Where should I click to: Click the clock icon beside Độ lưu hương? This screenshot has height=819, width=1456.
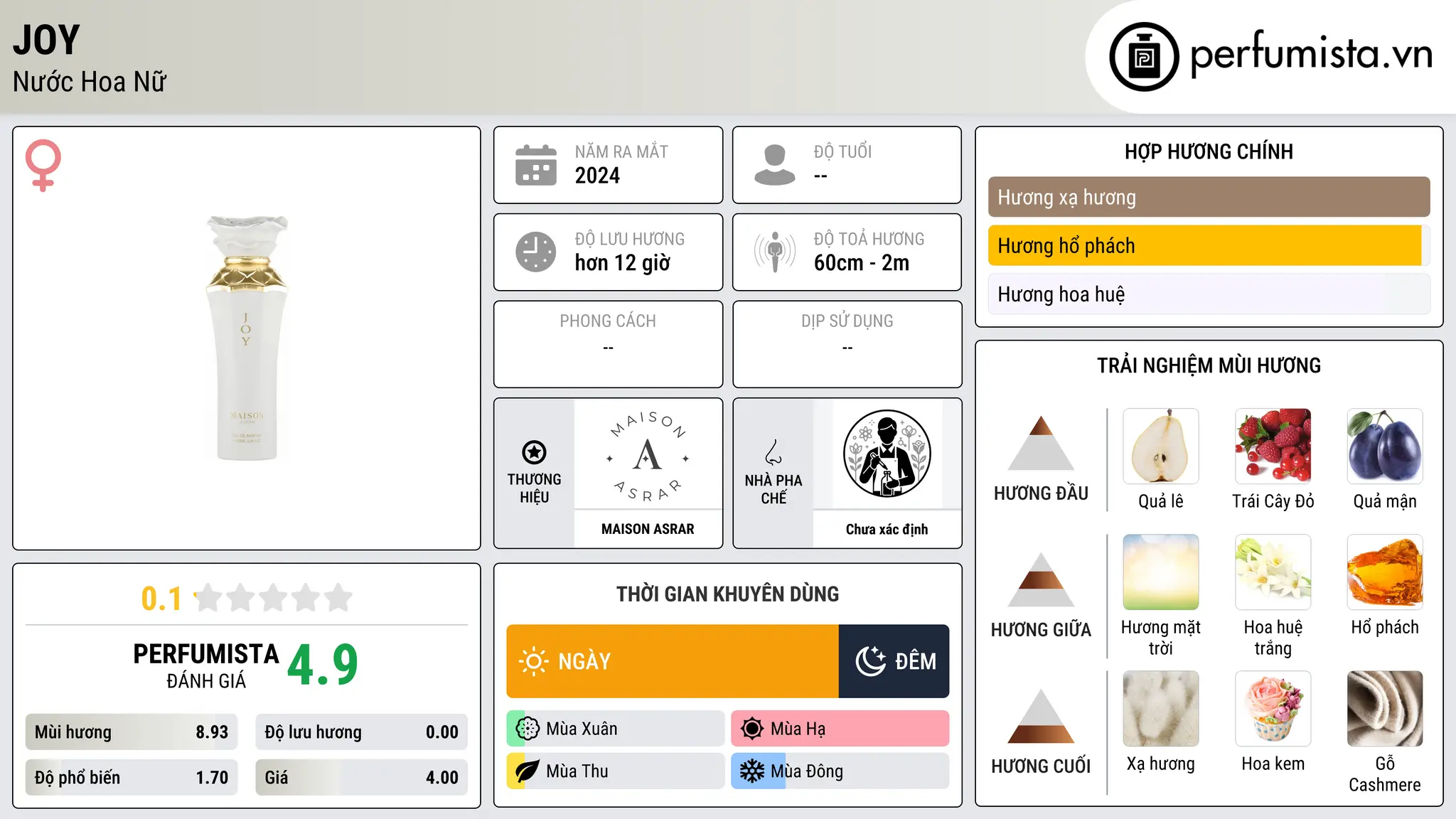tap(536, 252)
